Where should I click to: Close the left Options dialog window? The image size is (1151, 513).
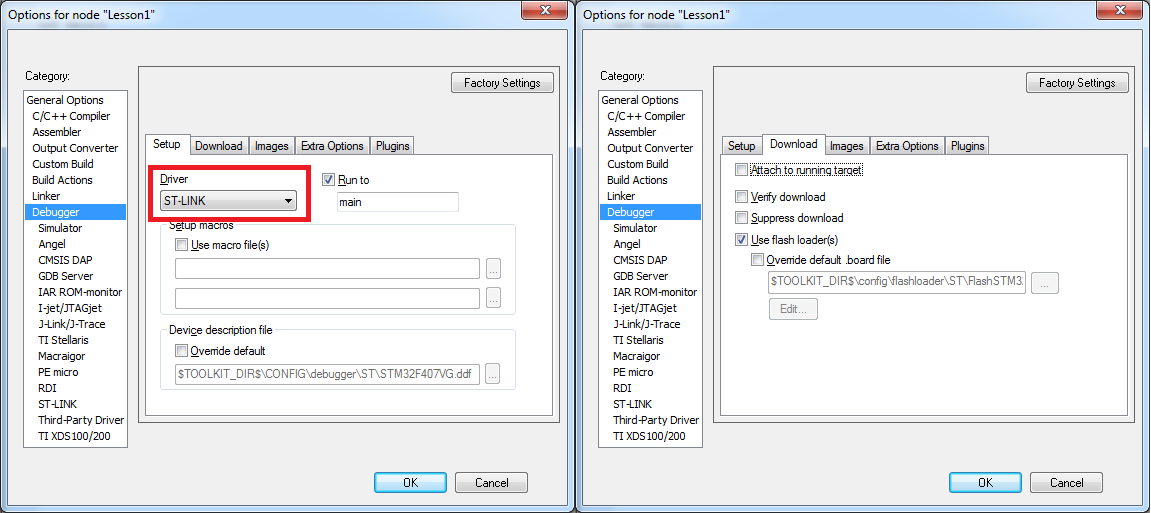click(x=547, y=10)
